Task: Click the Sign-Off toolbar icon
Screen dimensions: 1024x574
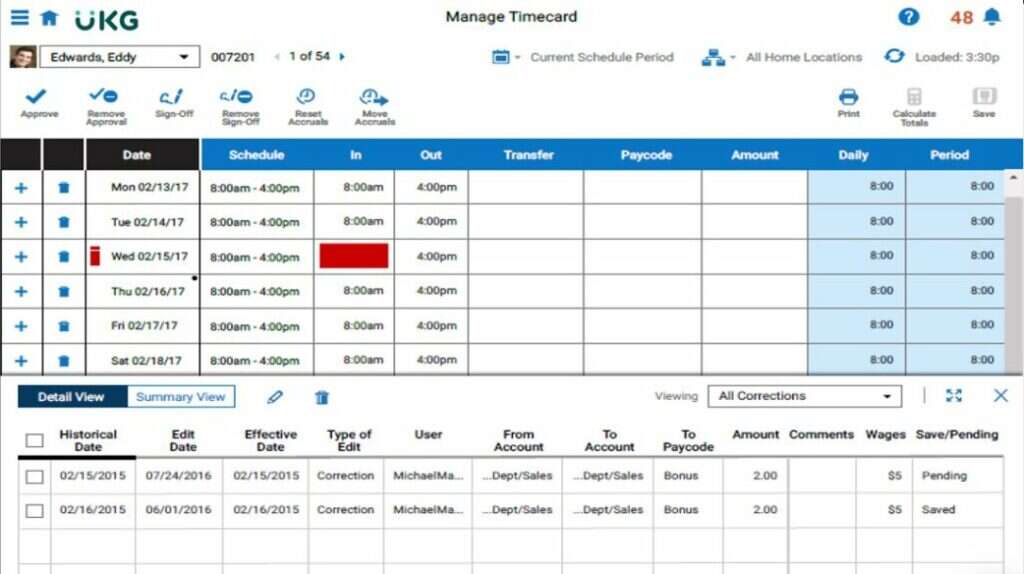Action: tap(173, 98)
